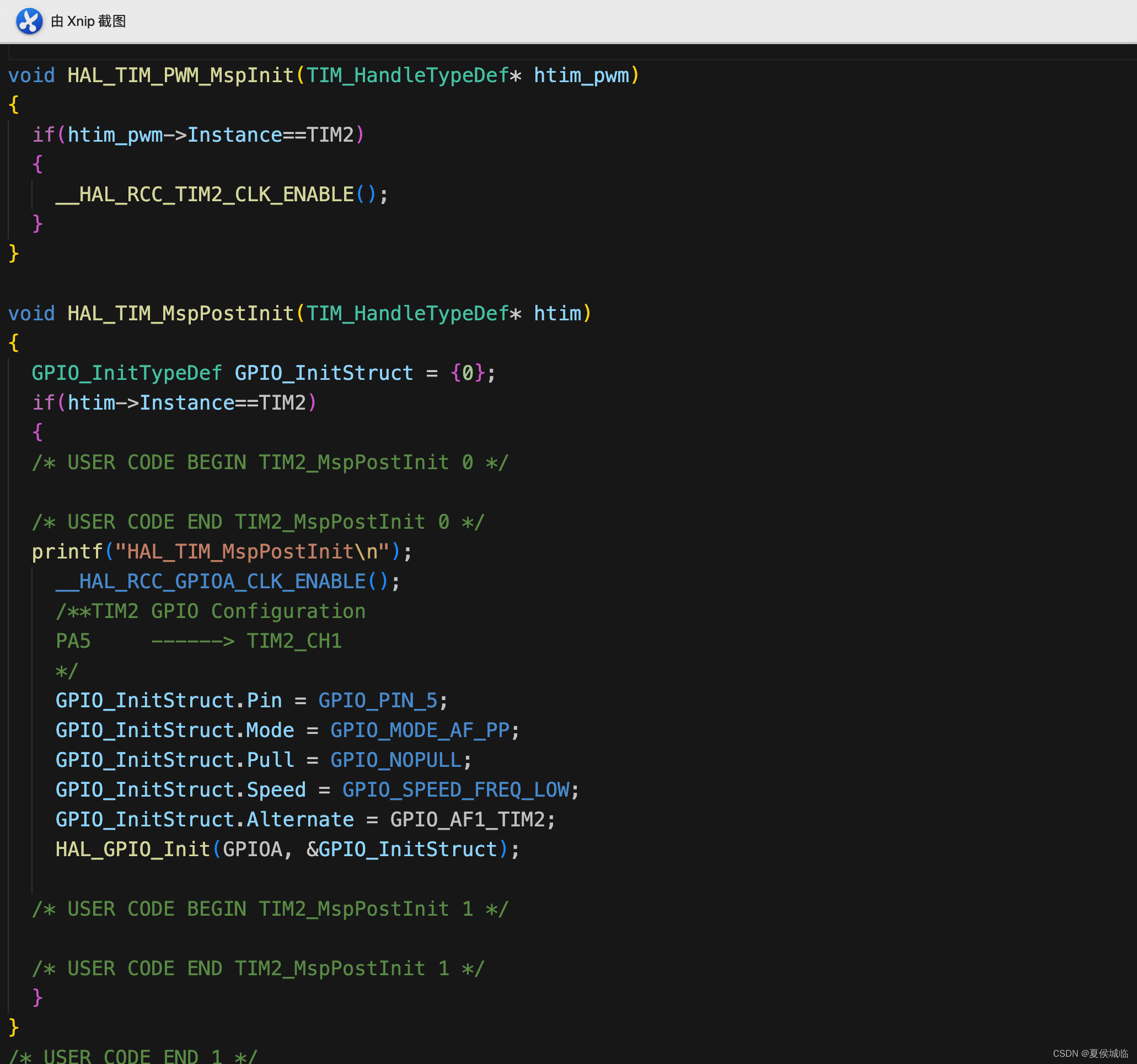Click comment 'USER CODE BEGIN TIM2_MspPostInit 0'
Viewport: 1137px width, 1064px height.
pos(270,462)
